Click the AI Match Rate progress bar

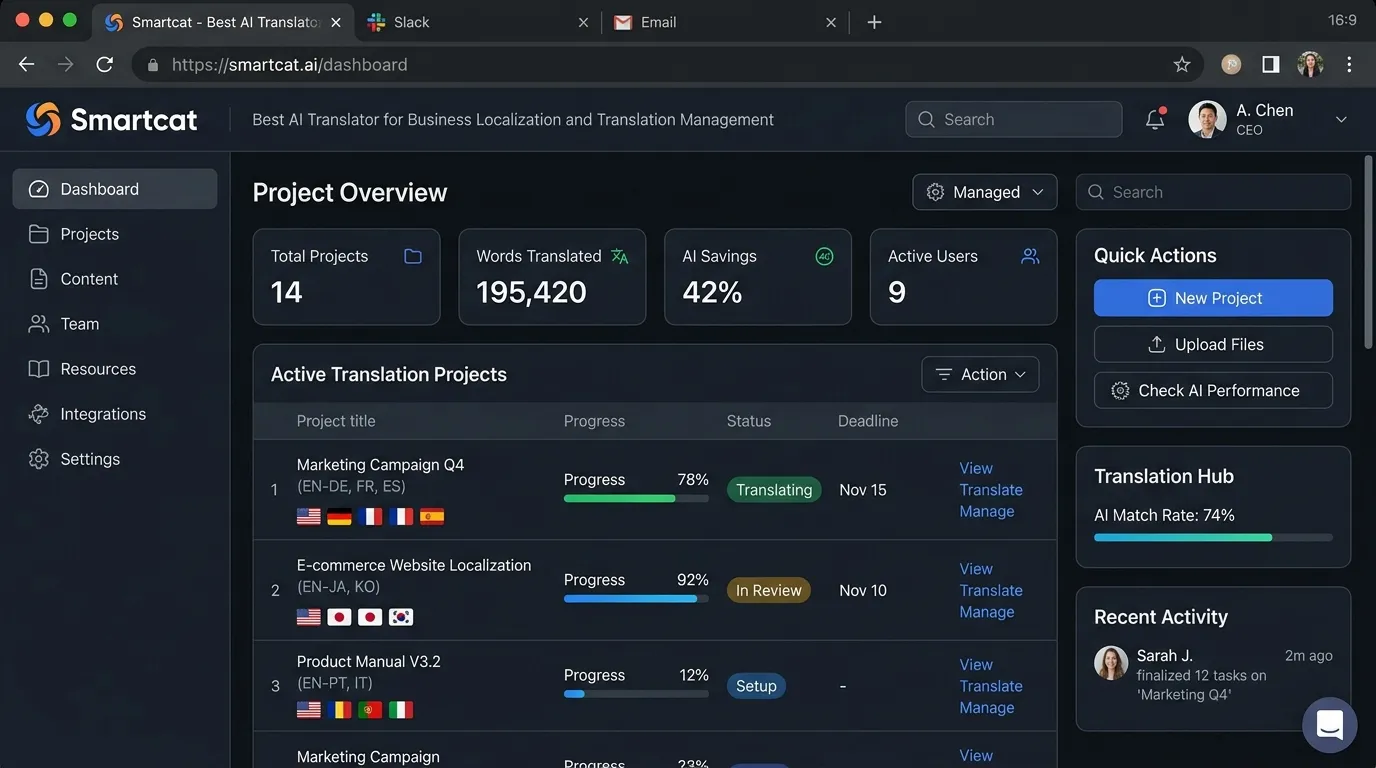(1213, 537)
